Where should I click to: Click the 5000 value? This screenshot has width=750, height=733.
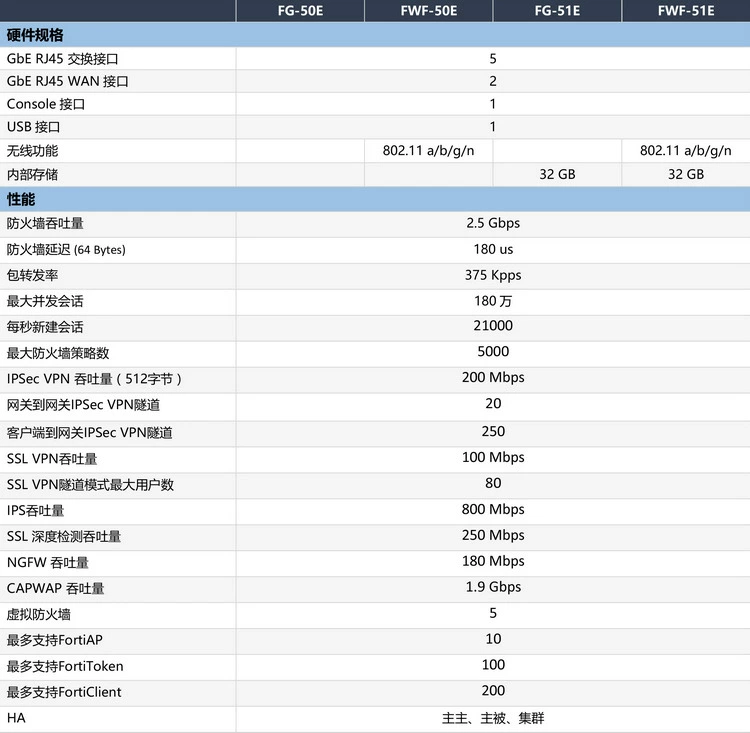coord(493,352)
